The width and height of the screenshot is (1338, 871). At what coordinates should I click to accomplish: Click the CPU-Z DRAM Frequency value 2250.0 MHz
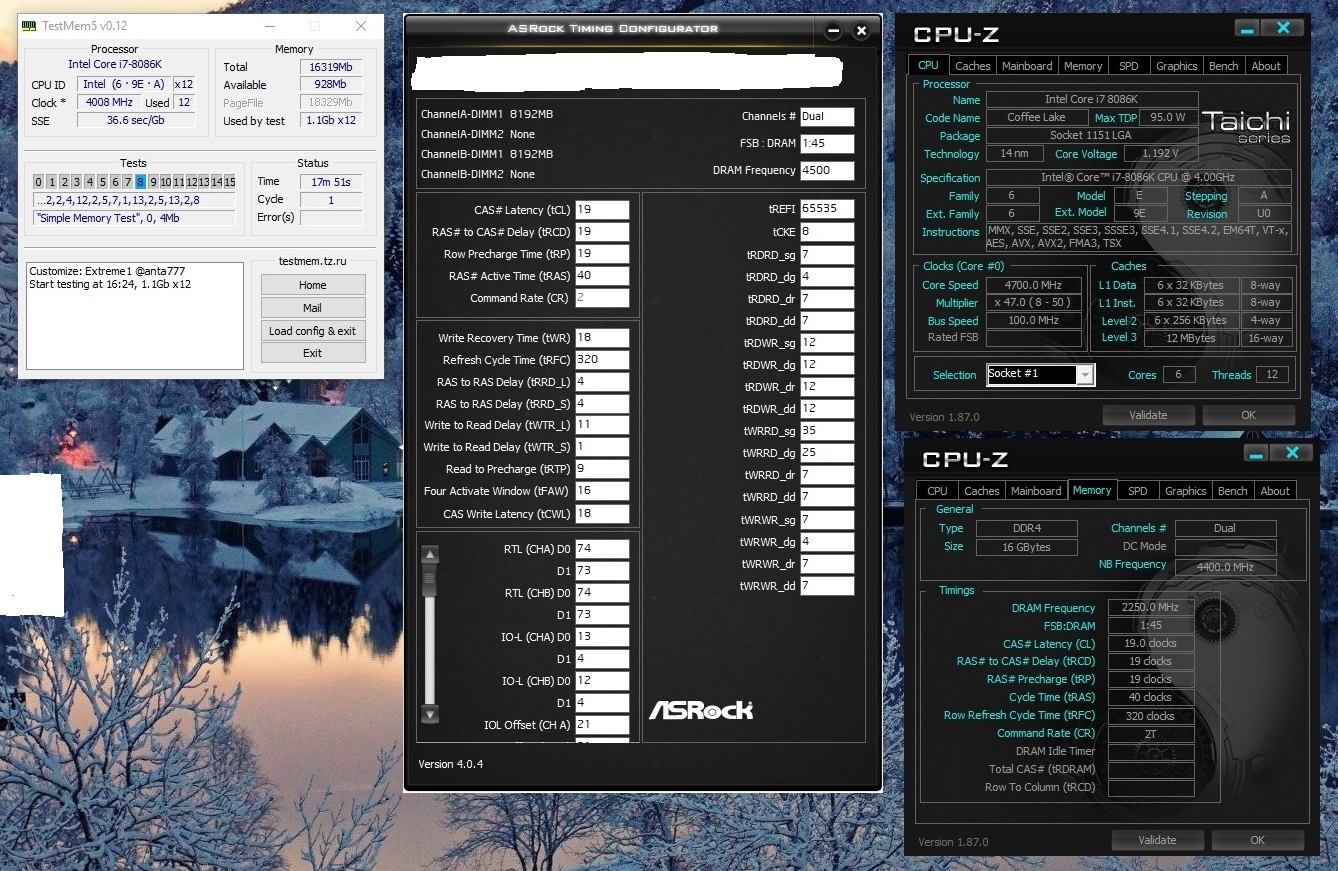point(1151,608)
